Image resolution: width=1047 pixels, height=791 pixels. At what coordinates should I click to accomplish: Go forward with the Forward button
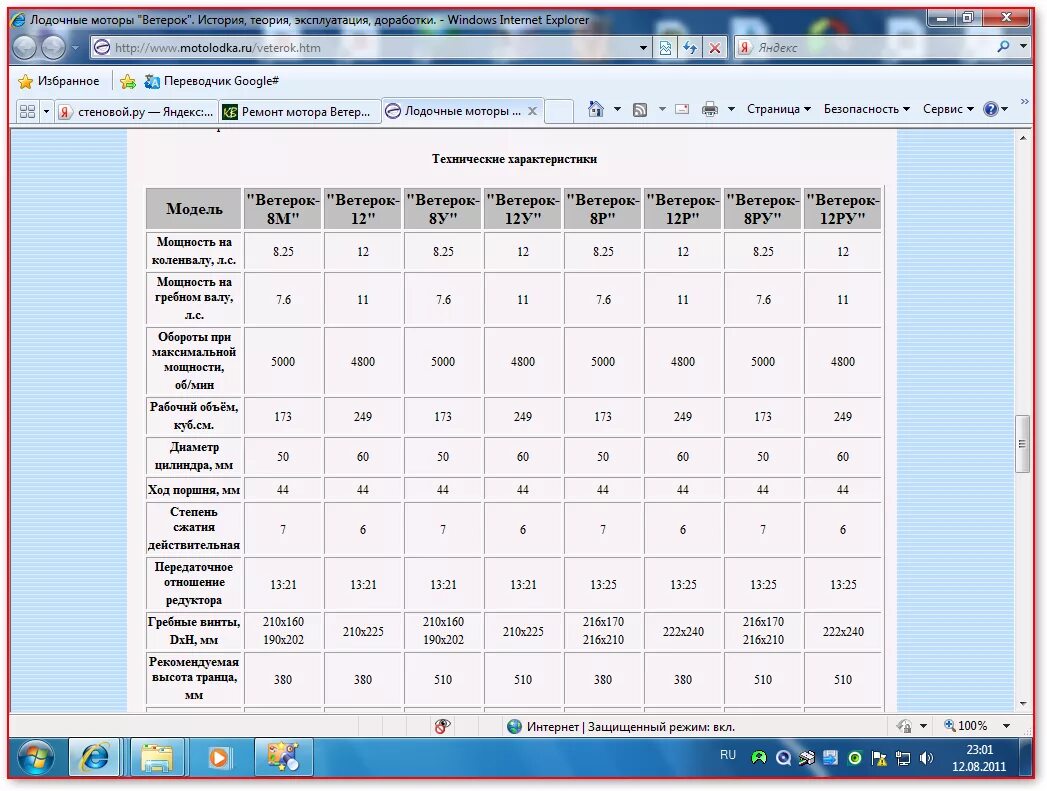[53, 47]
